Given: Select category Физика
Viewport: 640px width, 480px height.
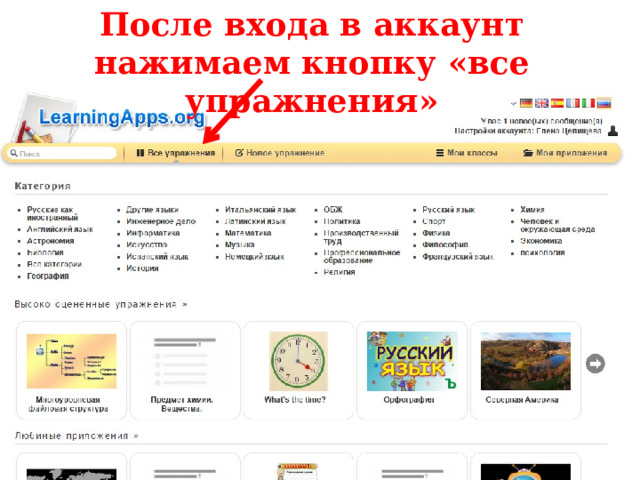Looking at the screenshot, I should point(436,233).
